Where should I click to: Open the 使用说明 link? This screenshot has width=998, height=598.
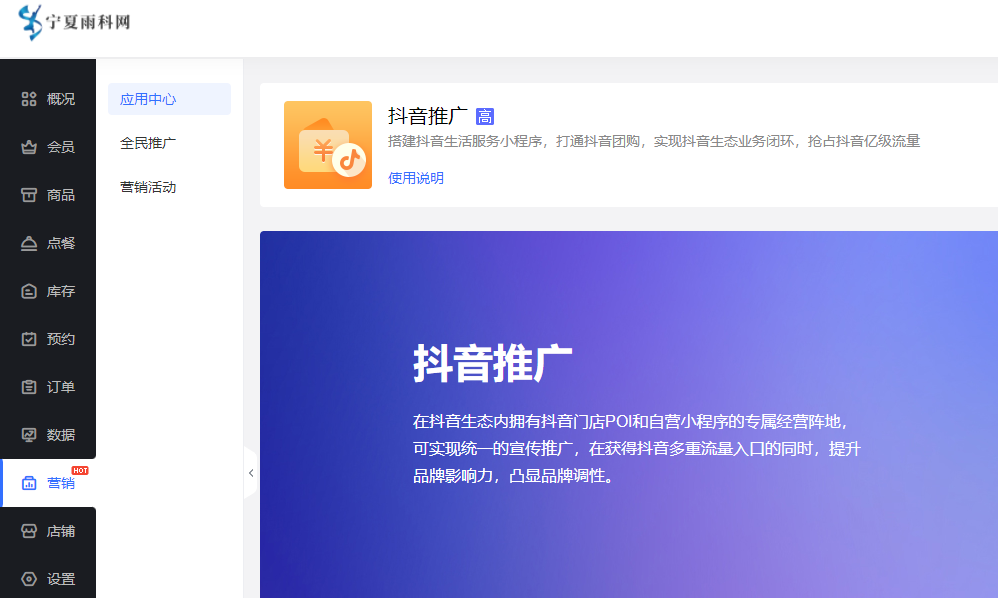[x=416, y=178]
